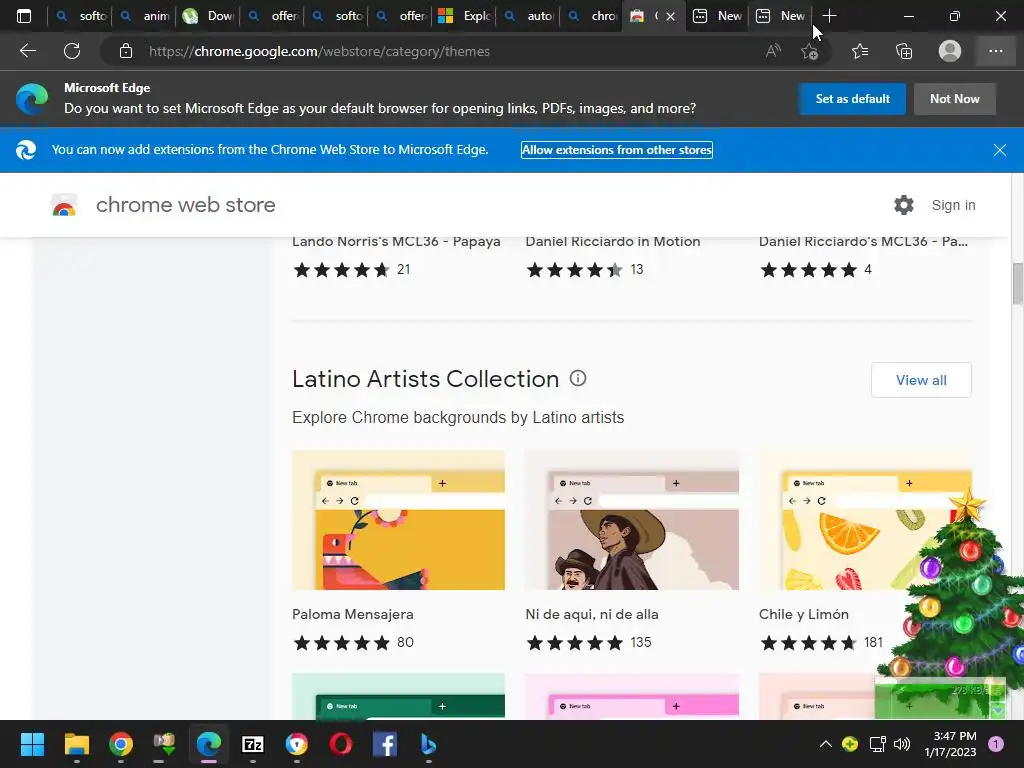1024x768 pixels.
Task: Open Bing app from taskbar
Action: tap(428, 744)
